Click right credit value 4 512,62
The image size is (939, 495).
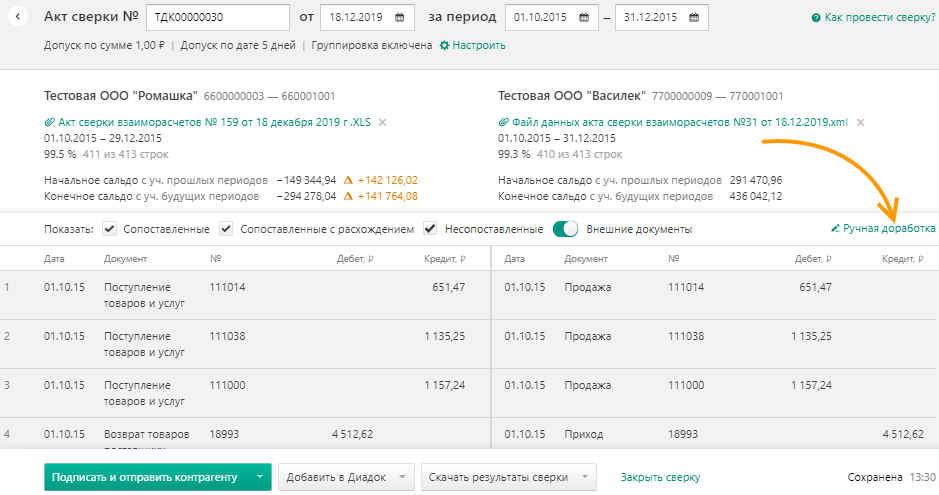(903, 435)
